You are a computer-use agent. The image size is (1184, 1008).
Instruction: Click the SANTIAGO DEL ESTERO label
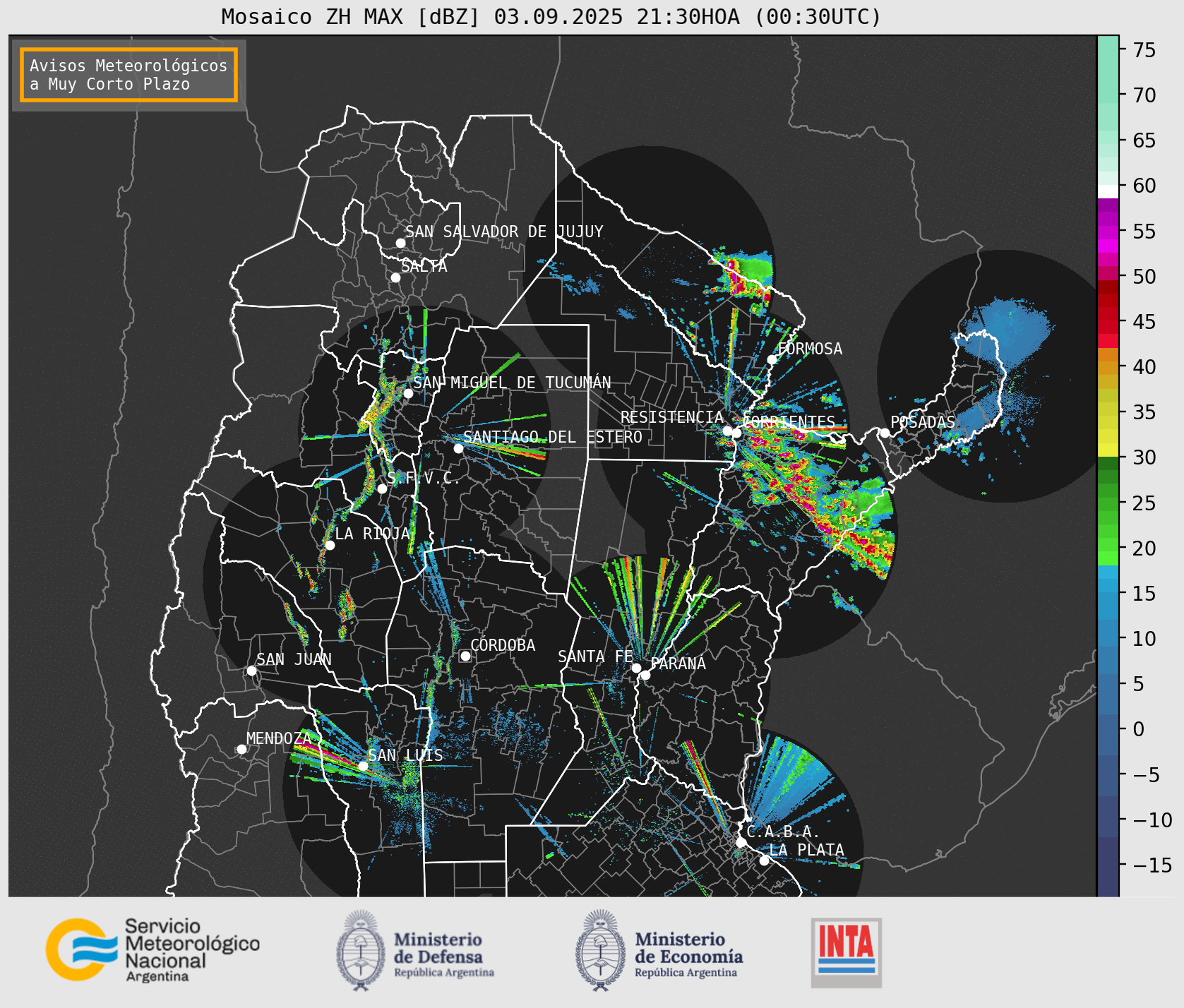(553, 437)
